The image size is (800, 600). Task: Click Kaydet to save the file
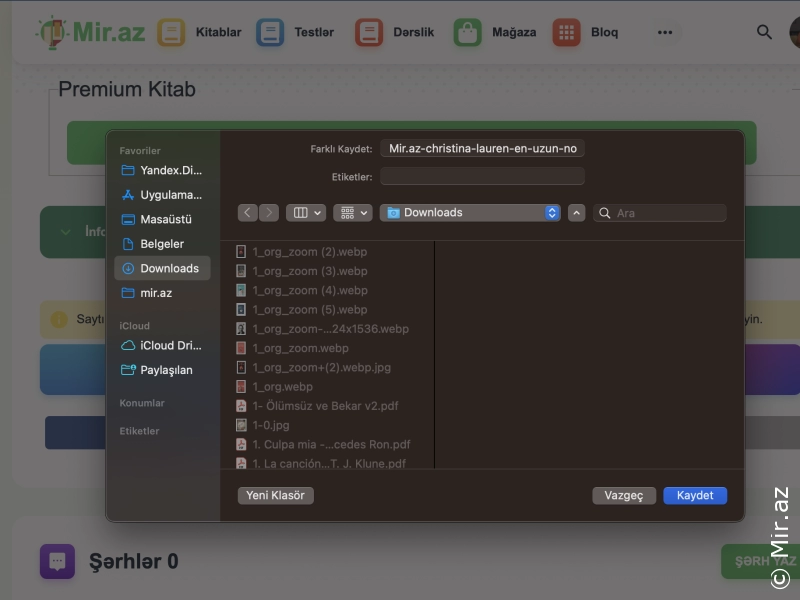[x=695, y=496]
